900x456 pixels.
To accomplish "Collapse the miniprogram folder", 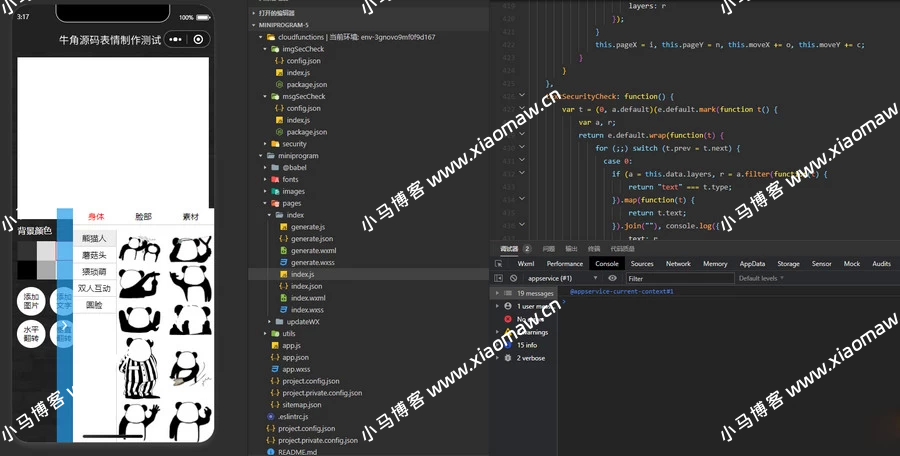I will tap(261, 156).
